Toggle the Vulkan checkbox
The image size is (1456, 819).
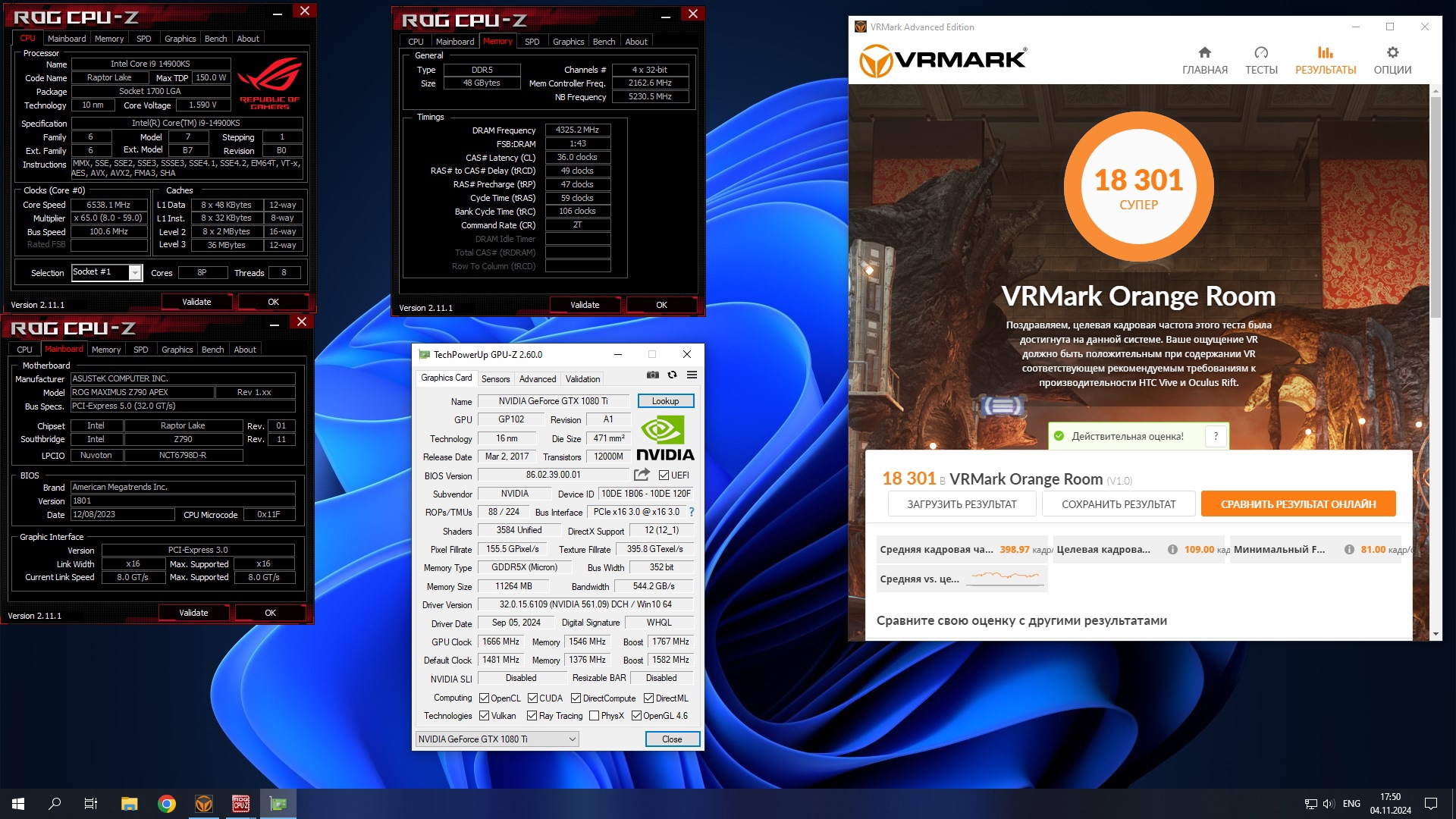(x=485, y=716)
